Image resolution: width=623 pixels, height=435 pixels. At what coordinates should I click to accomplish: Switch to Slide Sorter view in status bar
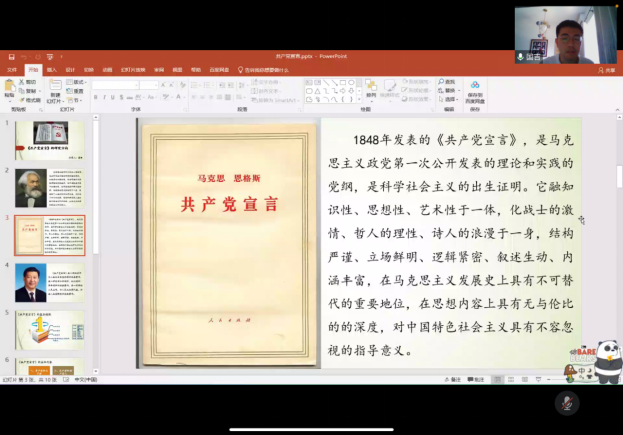point(511,380)
